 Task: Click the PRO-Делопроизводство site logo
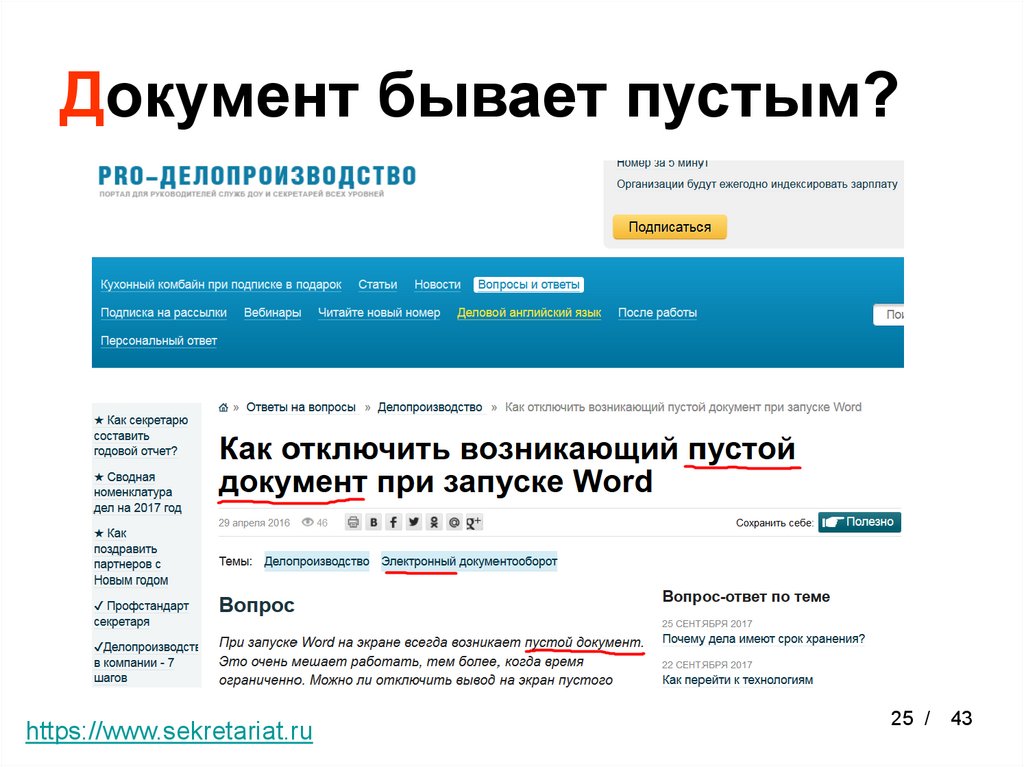(x=257, y=180)
